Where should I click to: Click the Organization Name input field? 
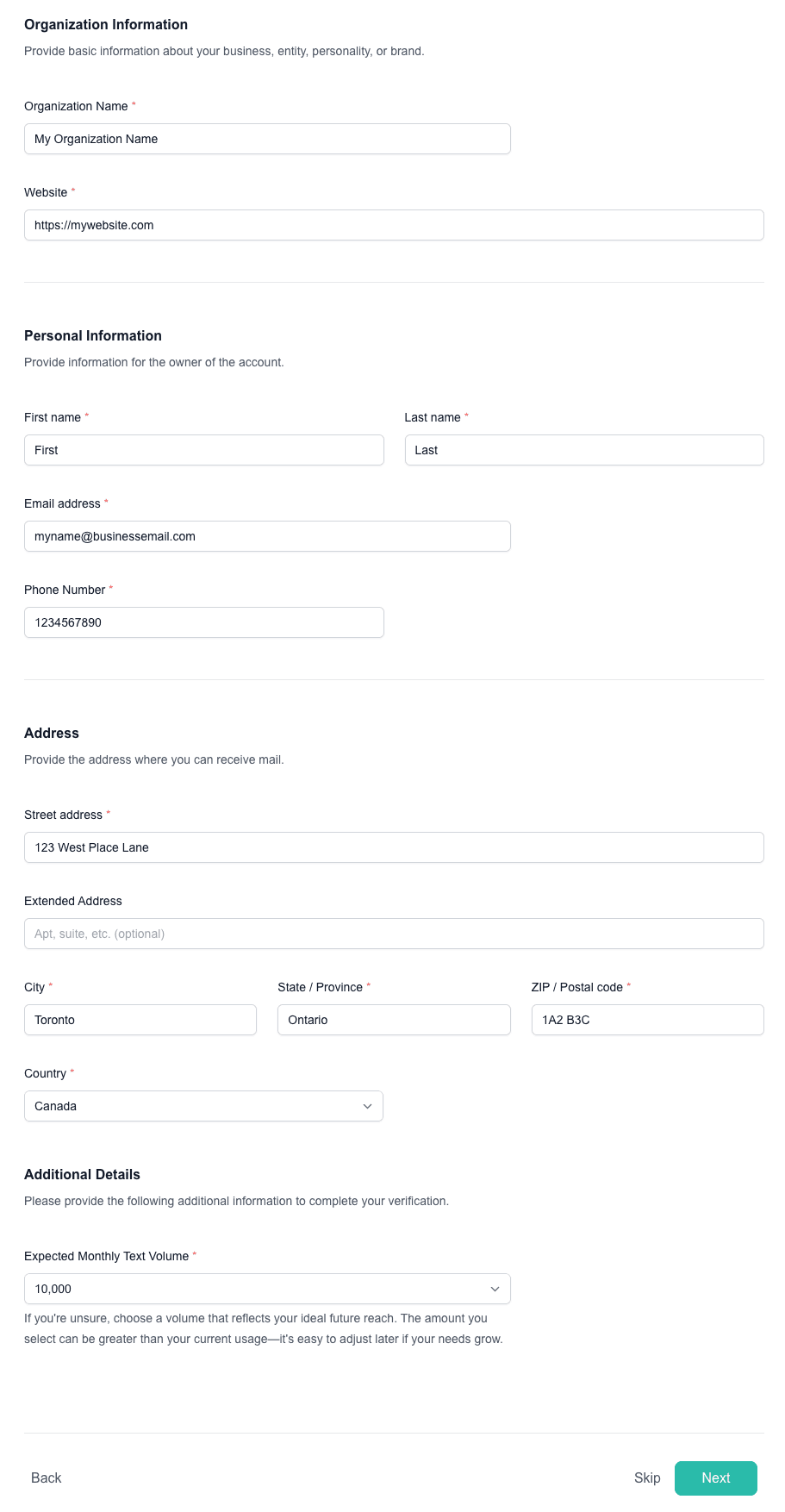point(267,139)
